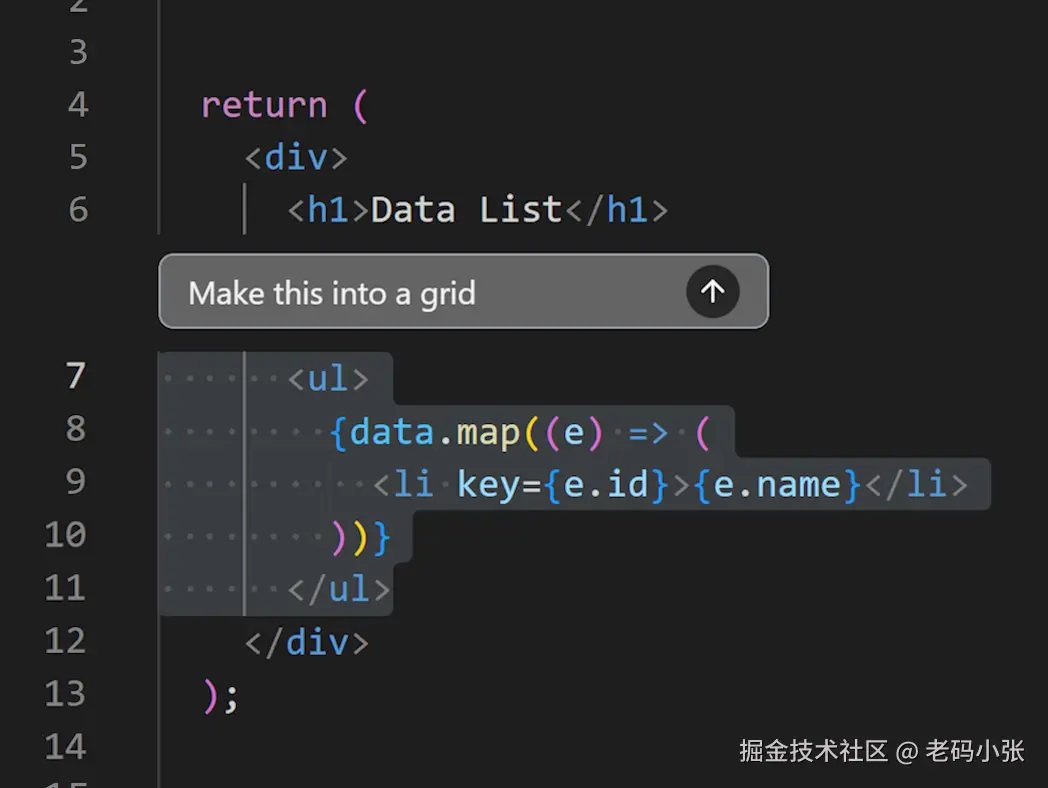1048x788 pixels.
Task: Click the closing h1 tag on line 6
Action: (617, 210)
